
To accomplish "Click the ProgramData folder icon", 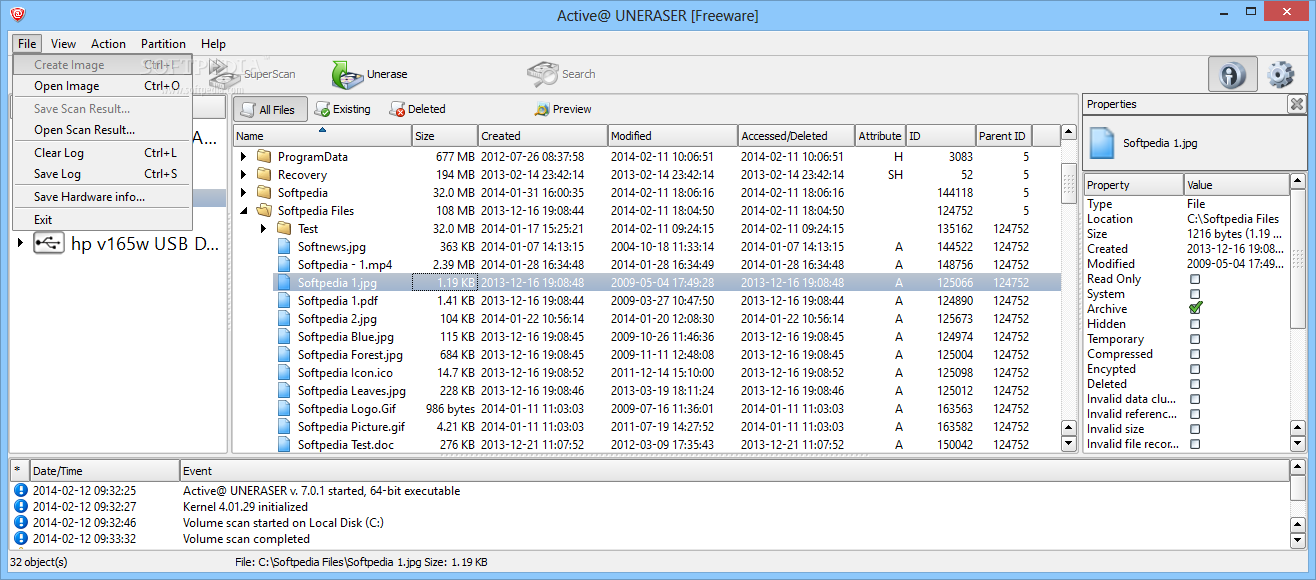I will pos(264,156).
